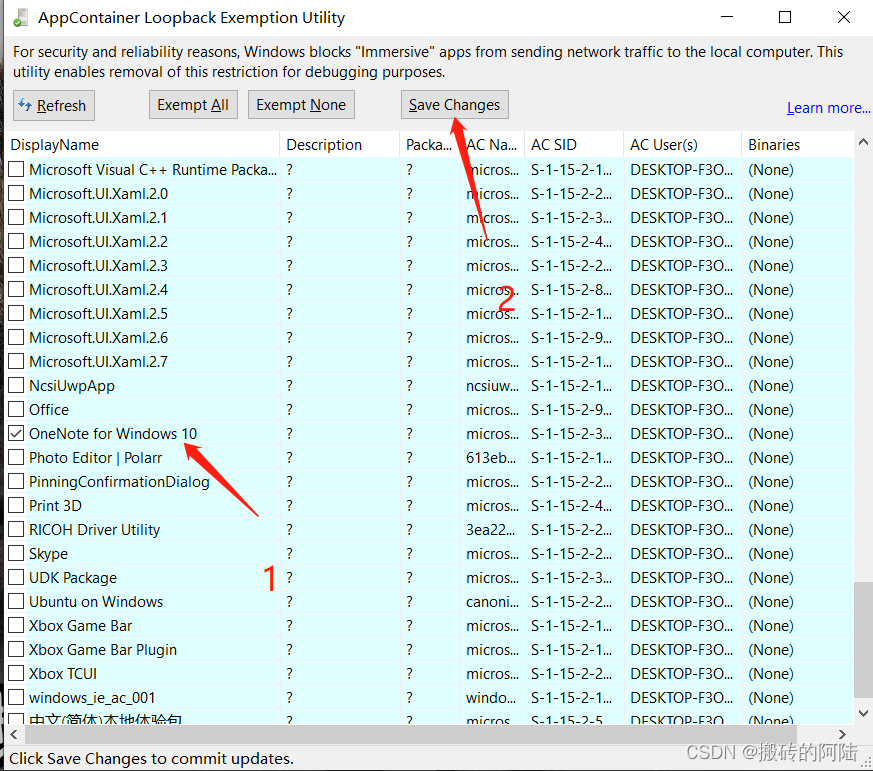Check the PinningConfirmationDialog box

[x=16, y=481]
